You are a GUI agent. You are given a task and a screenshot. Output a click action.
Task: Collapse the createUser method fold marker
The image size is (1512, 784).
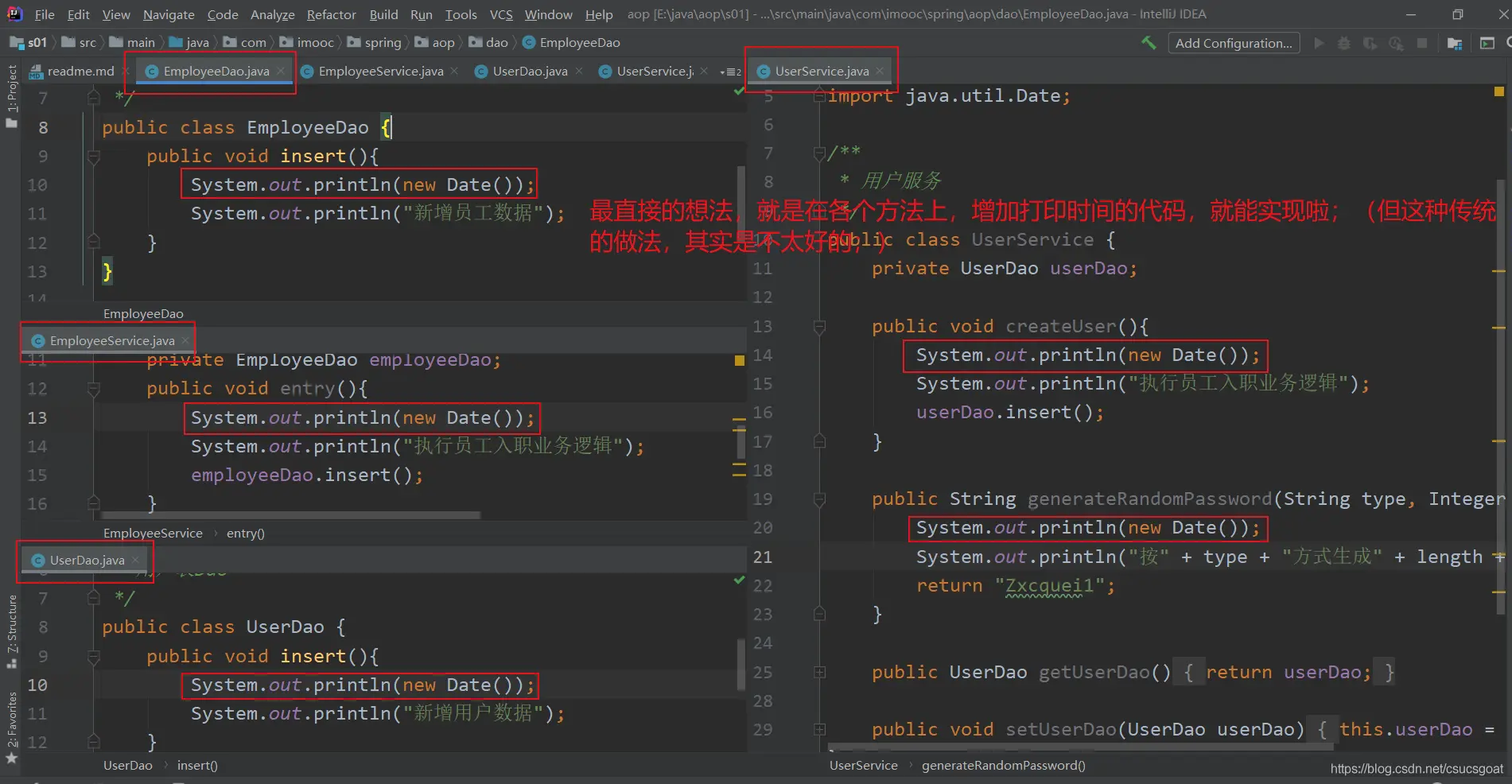pyautogui.click(x=819, y=326)
